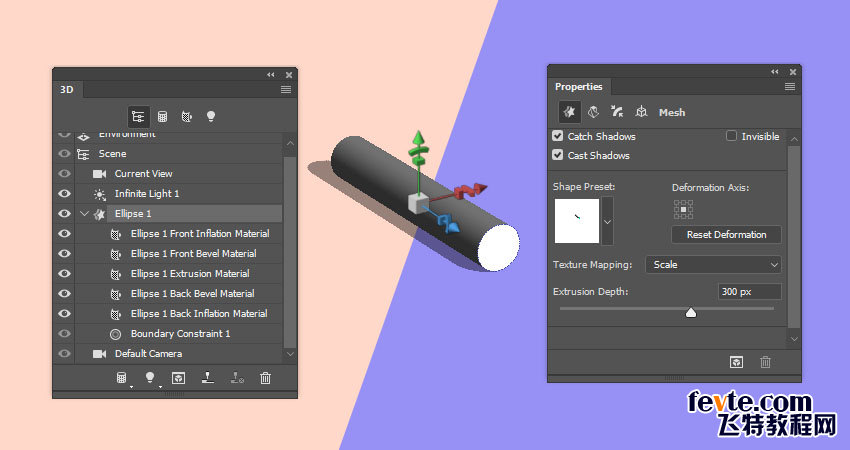
Task: Toggle eye for Ellipse 1 Back Bevel Material
Action: (x=64, y=293)
